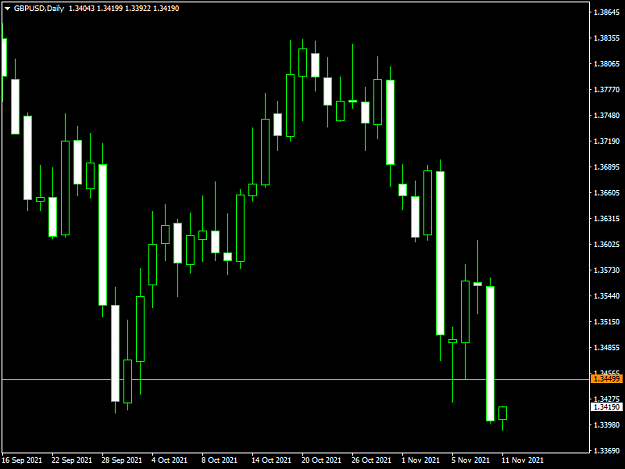Click the 11 Nov 2021 date label
The height and width of the screenshot is (469, 625).
click(x=522, y=460)
